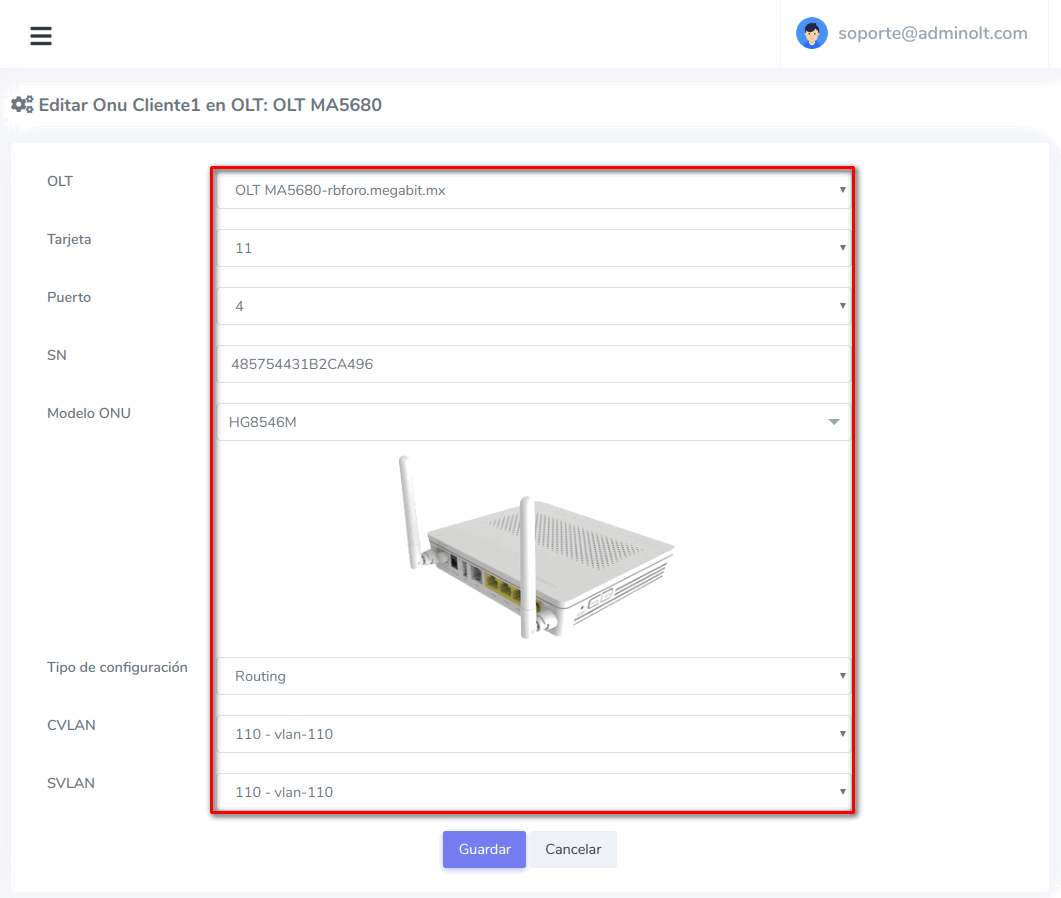Image resolution: width=1061 pixels, height=898 pixels.
Task: Click the Editar Onu Cliente1 page heading
Action: click(210, 105)
